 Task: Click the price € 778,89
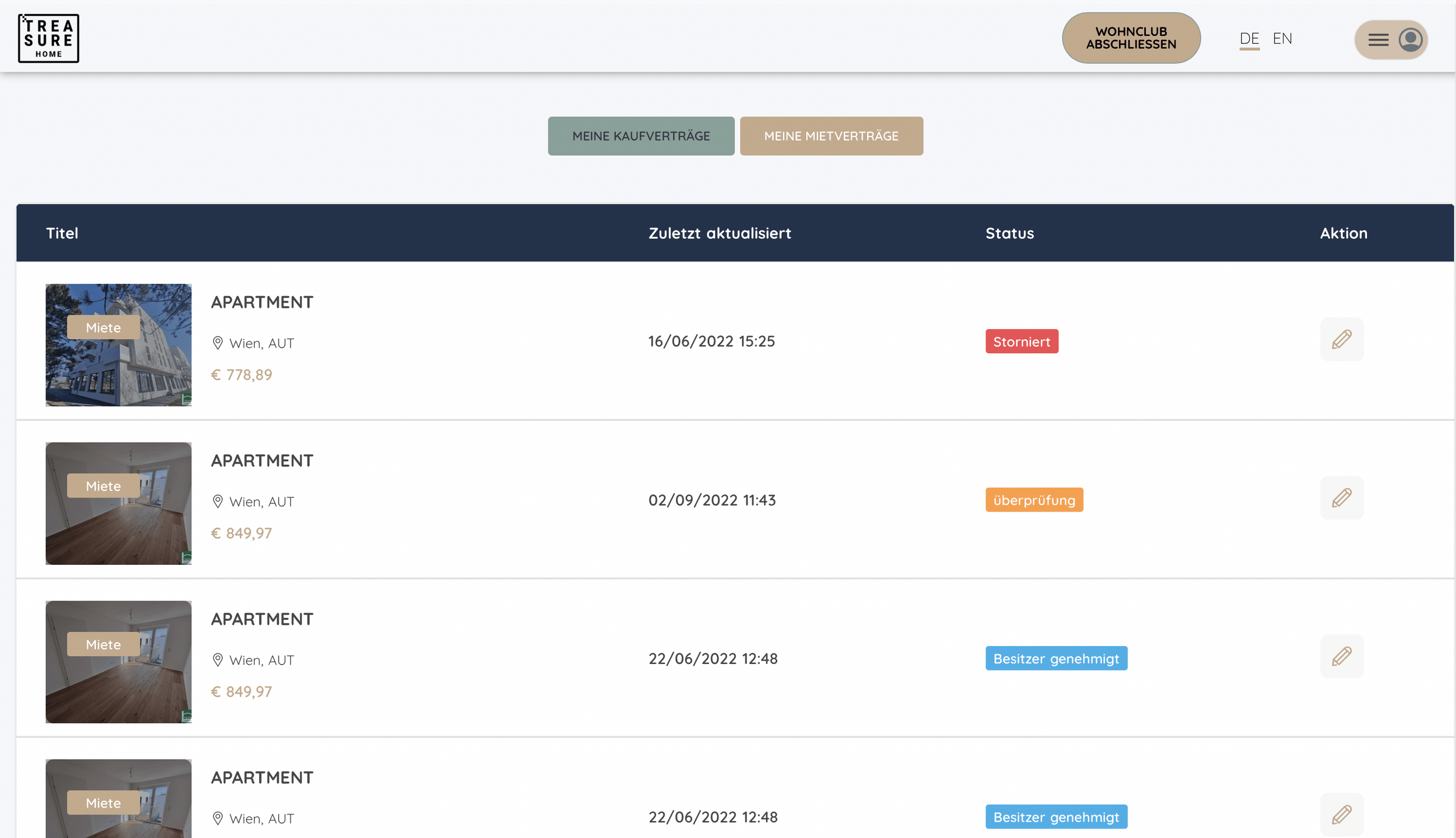(x=241, y=374)
